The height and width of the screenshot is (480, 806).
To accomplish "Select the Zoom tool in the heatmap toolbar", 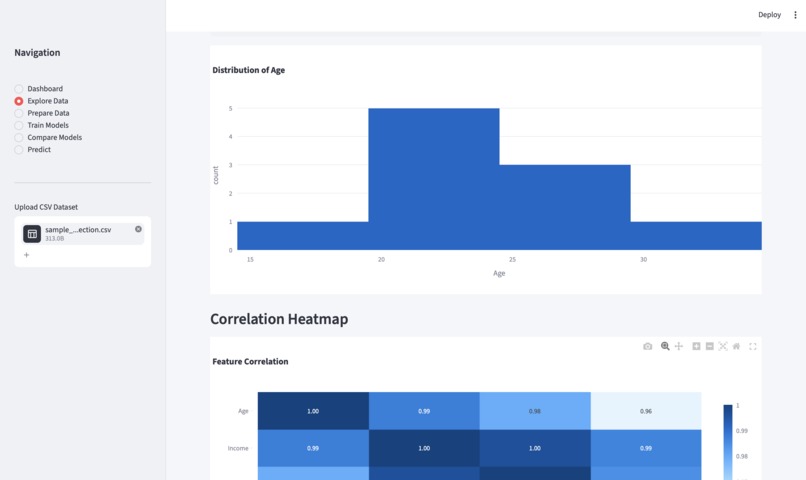I will [x=665, y=346].
